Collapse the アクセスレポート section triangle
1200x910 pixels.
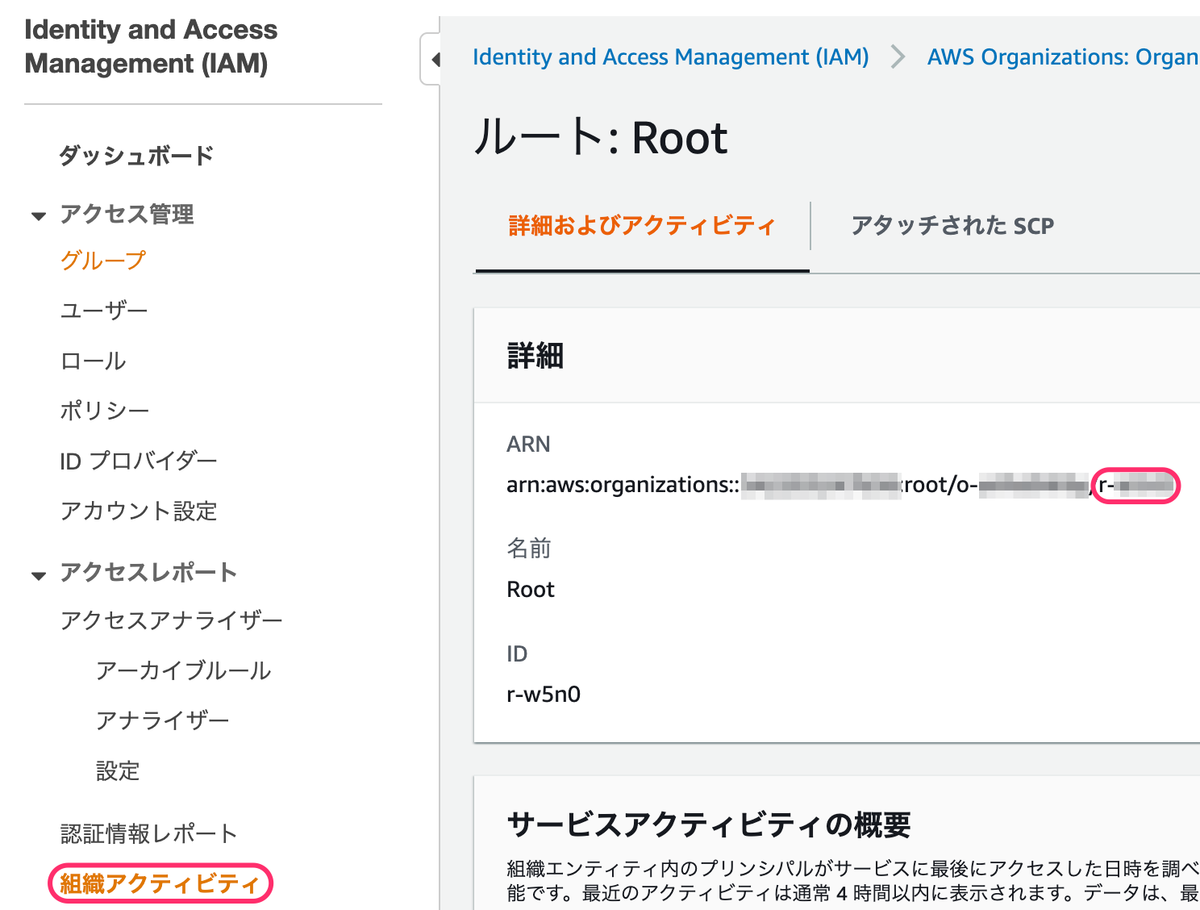pyautogui.click(x=38, y=575)
